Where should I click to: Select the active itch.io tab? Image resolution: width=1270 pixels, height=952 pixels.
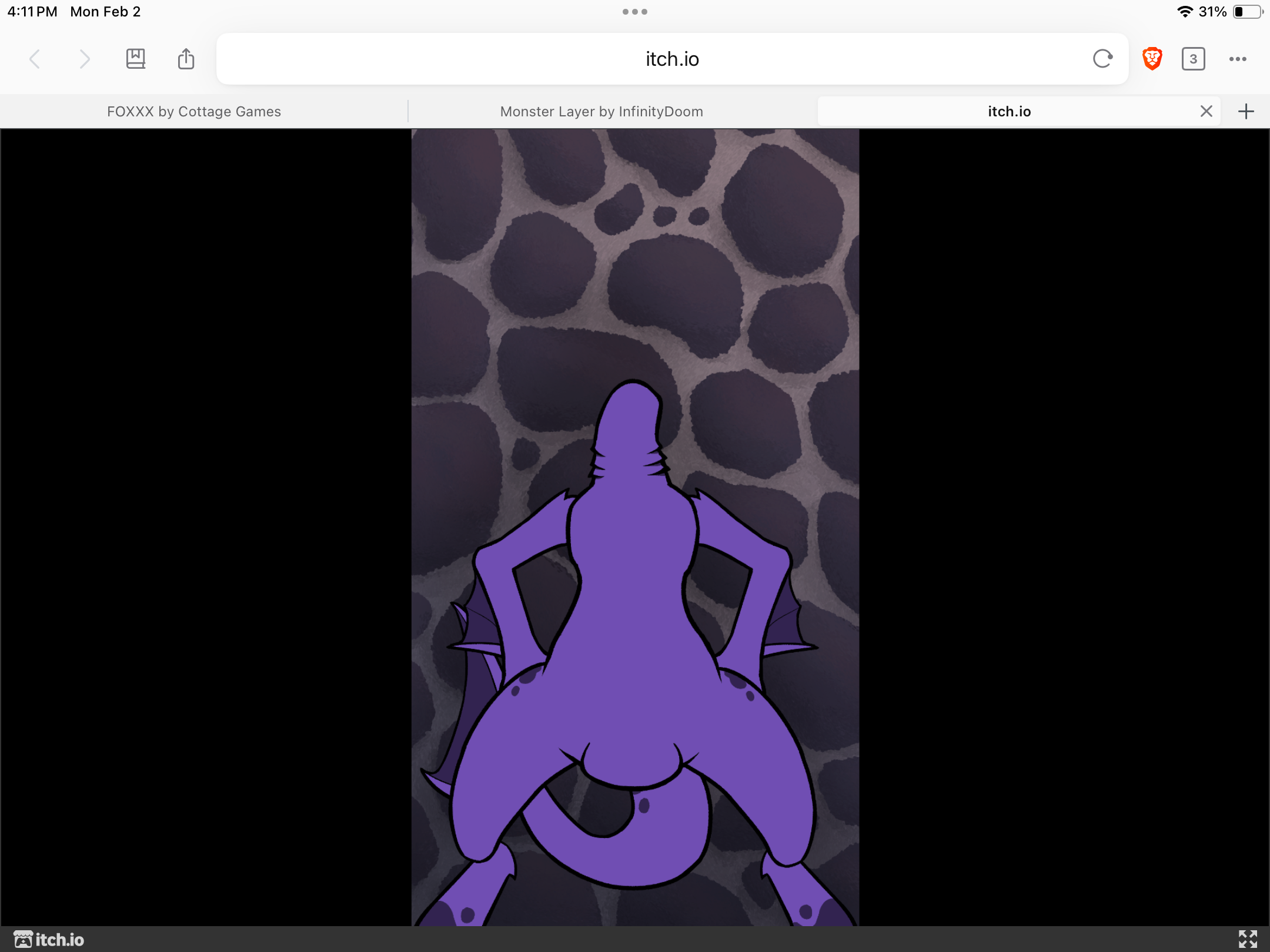[x=1009, y=112]
